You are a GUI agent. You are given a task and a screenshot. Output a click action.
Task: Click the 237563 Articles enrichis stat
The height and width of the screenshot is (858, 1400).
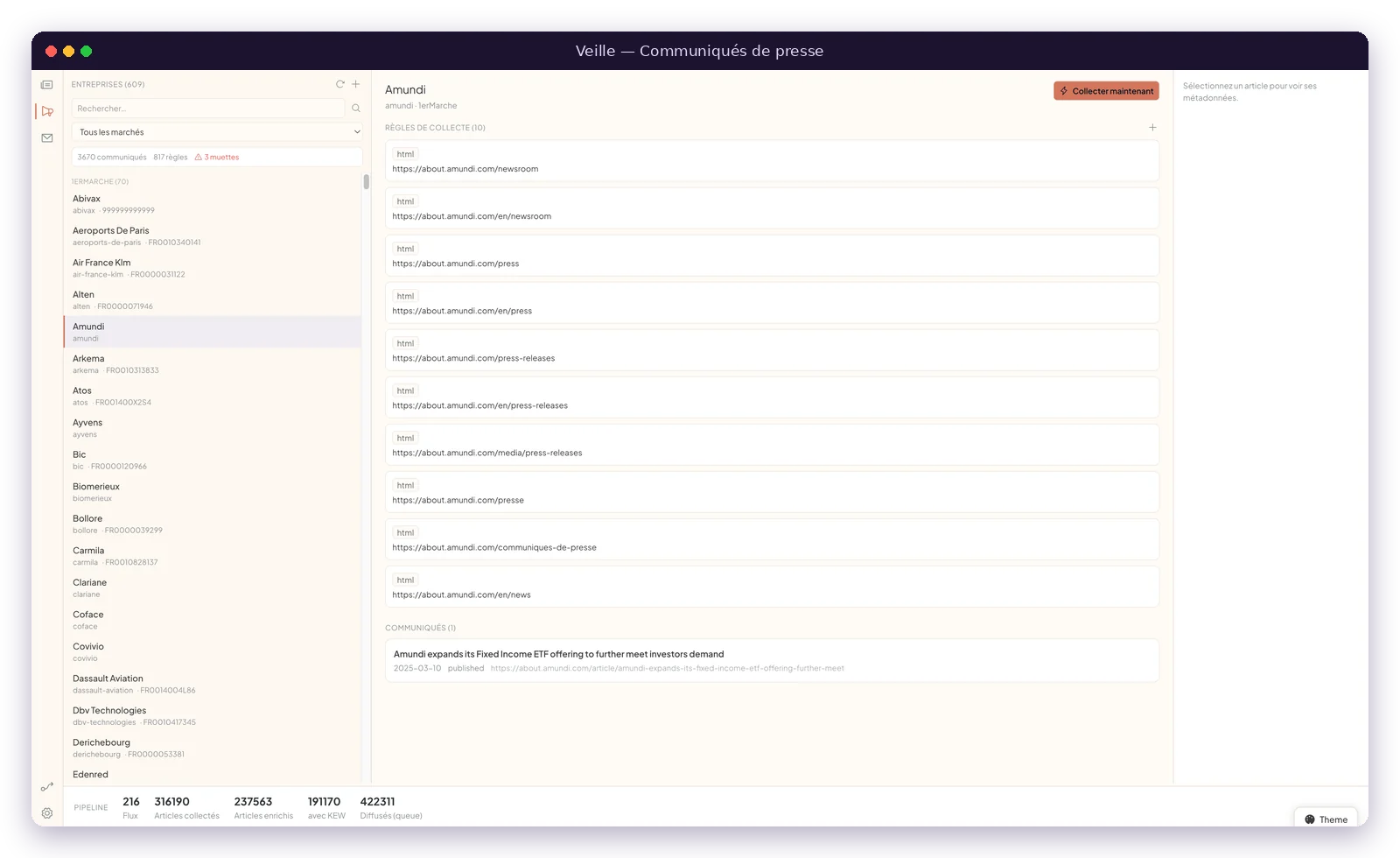(263, 808)
